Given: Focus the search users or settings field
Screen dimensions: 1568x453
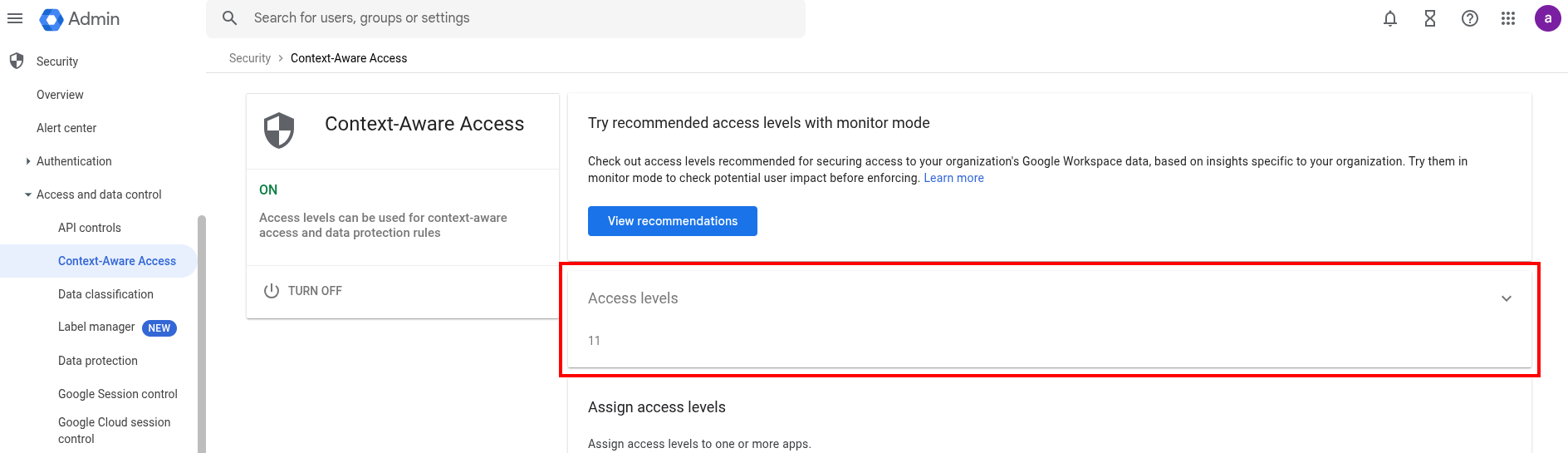Looking at the screenshot, I should coord(506,18).
